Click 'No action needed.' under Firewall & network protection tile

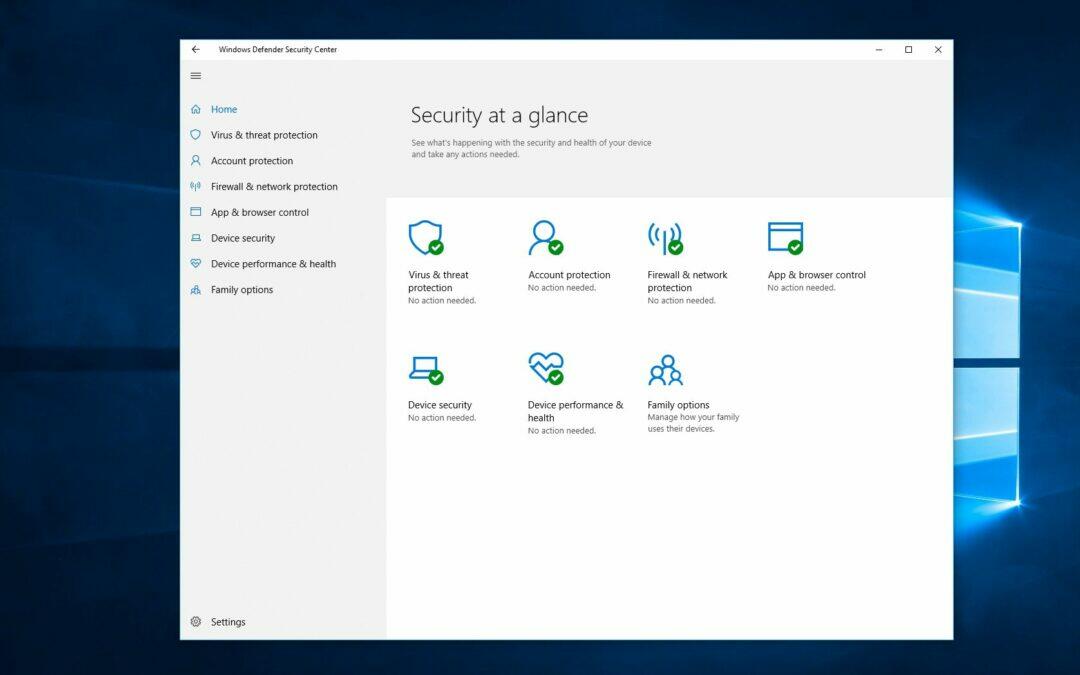681,301
